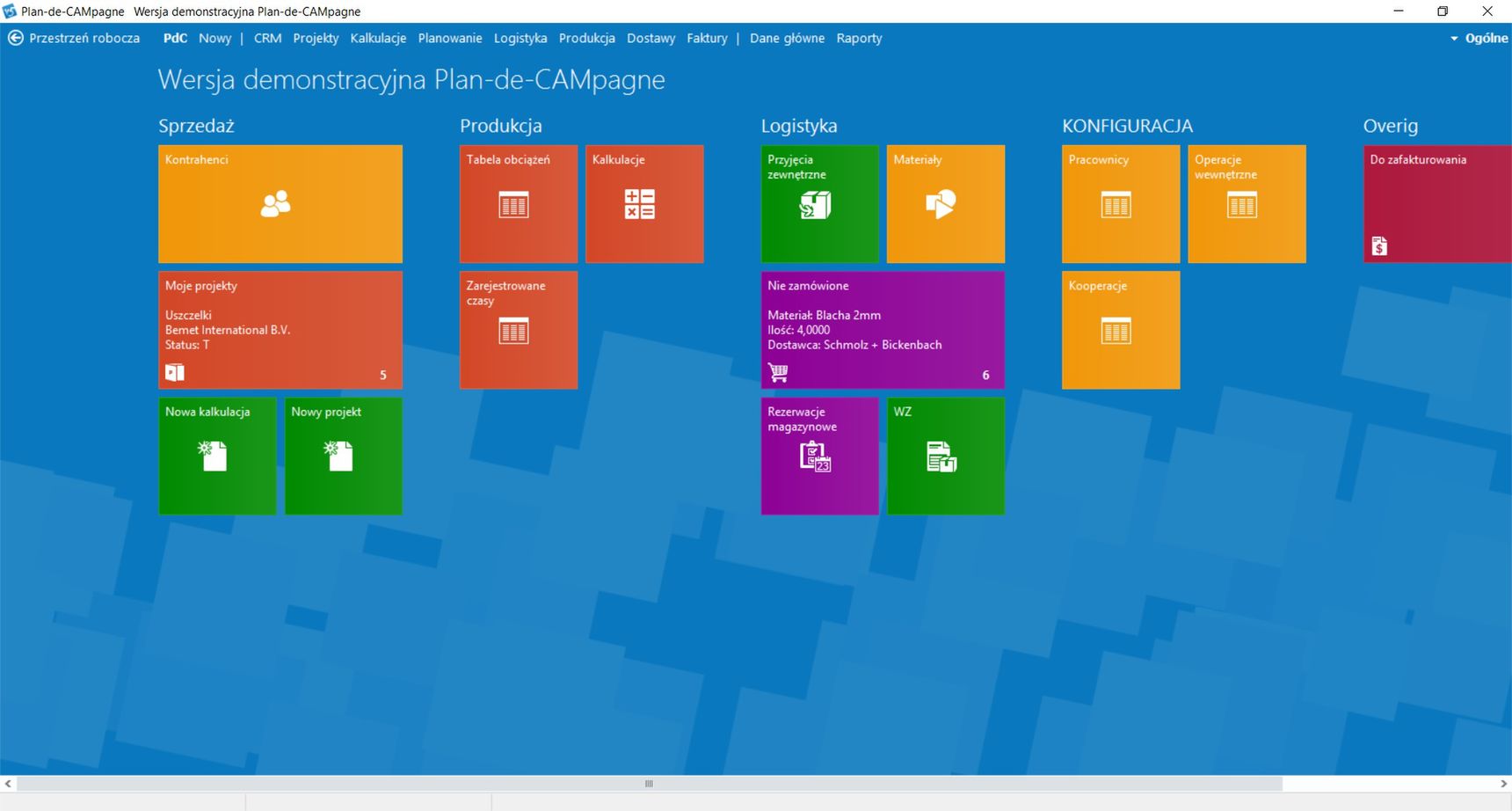Open Przyjęcia zewnętrzne box icon

pyautogui.click(x=815, y=205)
